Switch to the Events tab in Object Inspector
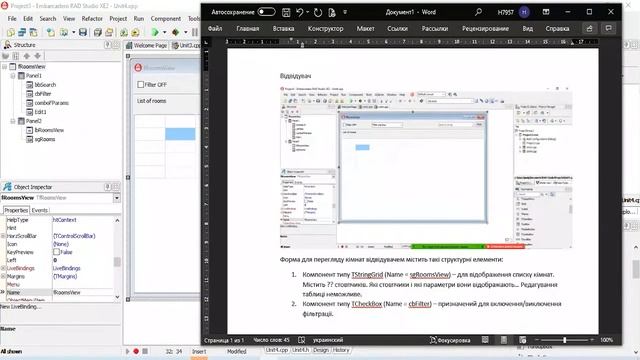This screenshot has height=360, width=640. 40,210
